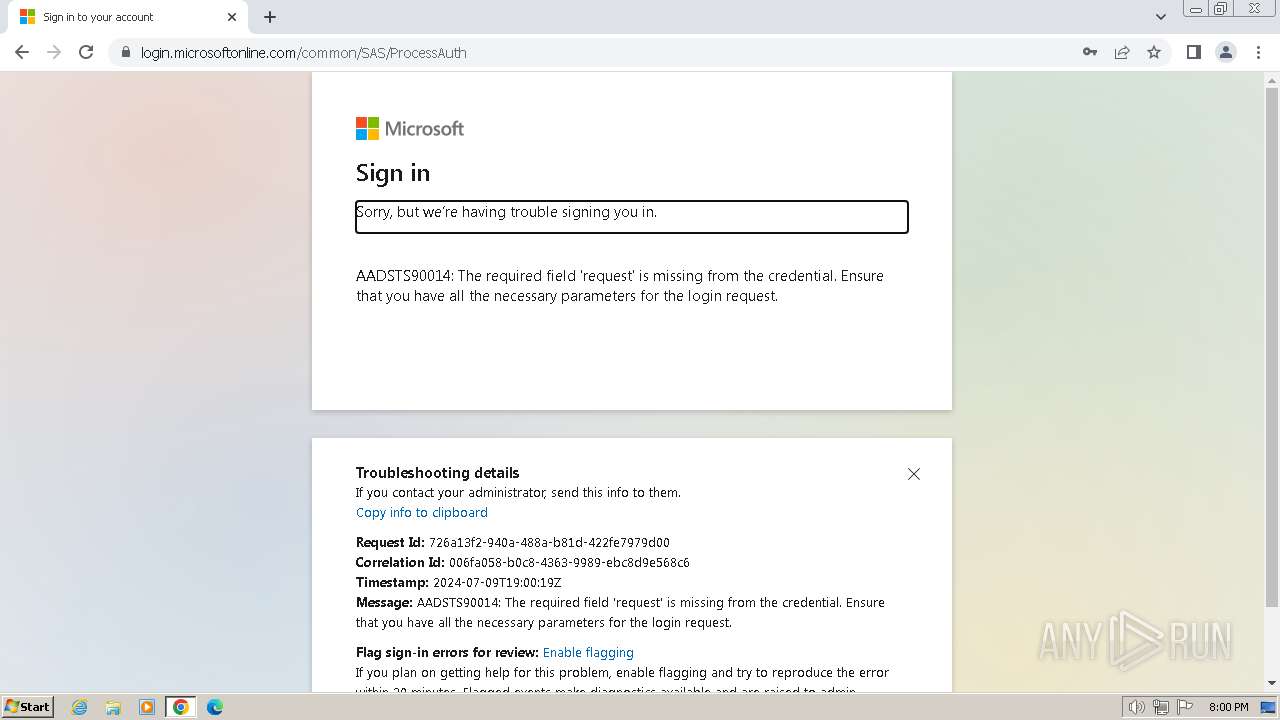The height and width of the screenshot is (720, 1280).
Task: Select the Chrome taskbar icon
Action: coord(180,707)
